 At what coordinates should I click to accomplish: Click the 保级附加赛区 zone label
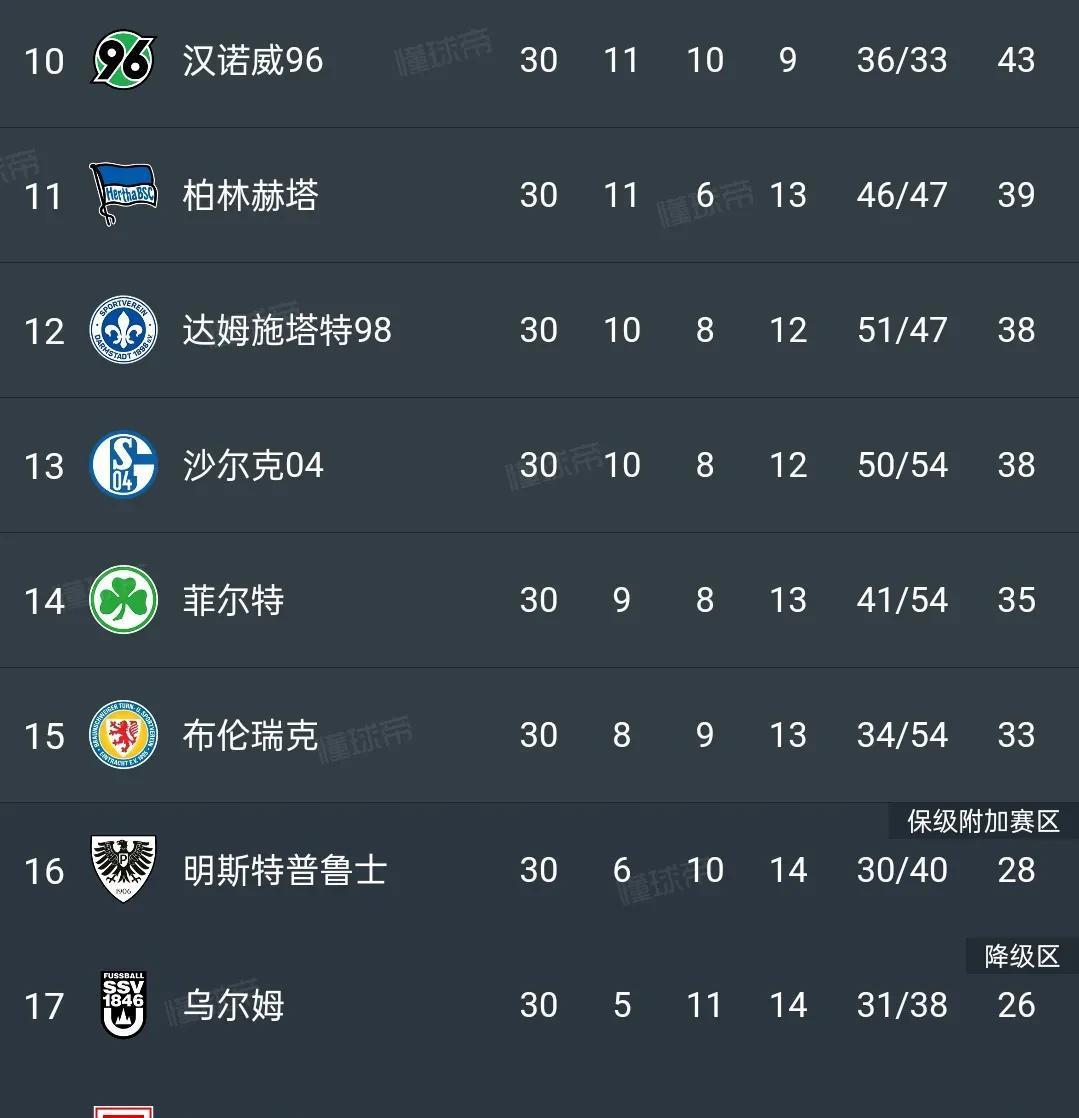point(983,821)
